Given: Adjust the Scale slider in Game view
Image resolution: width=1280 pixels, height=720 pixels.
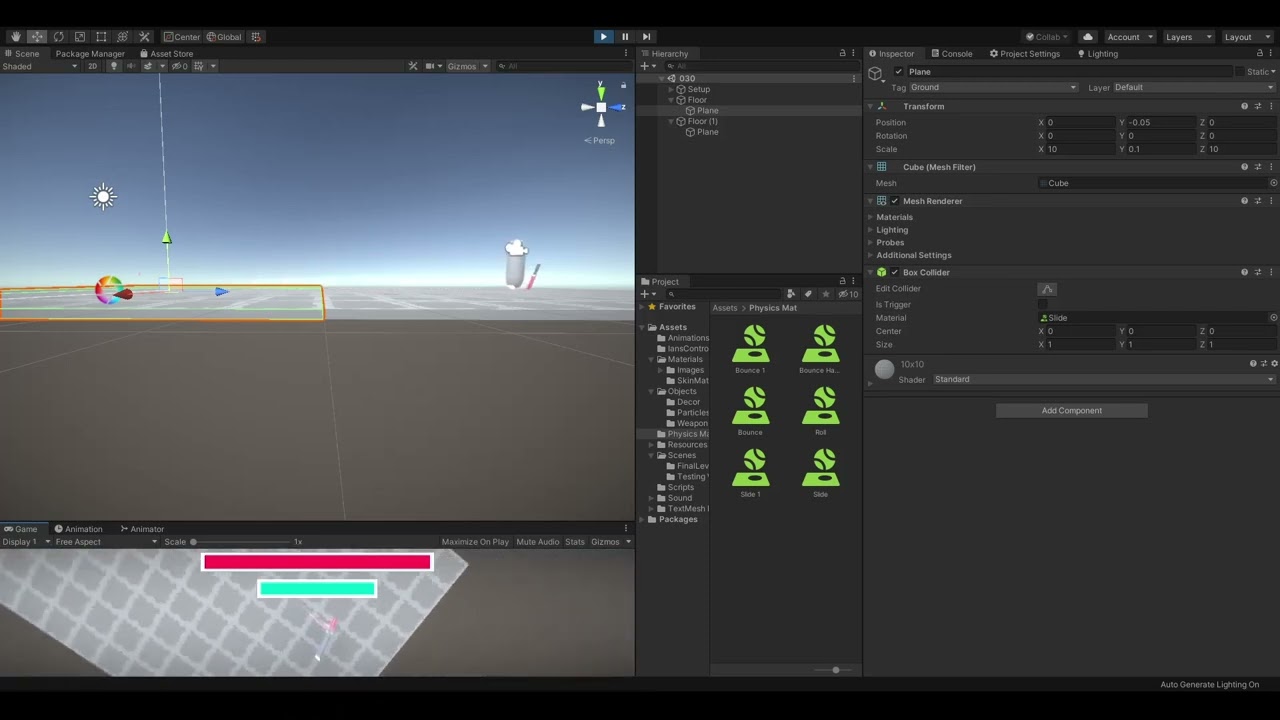Looking at the screenshot, I should point(193,541).
